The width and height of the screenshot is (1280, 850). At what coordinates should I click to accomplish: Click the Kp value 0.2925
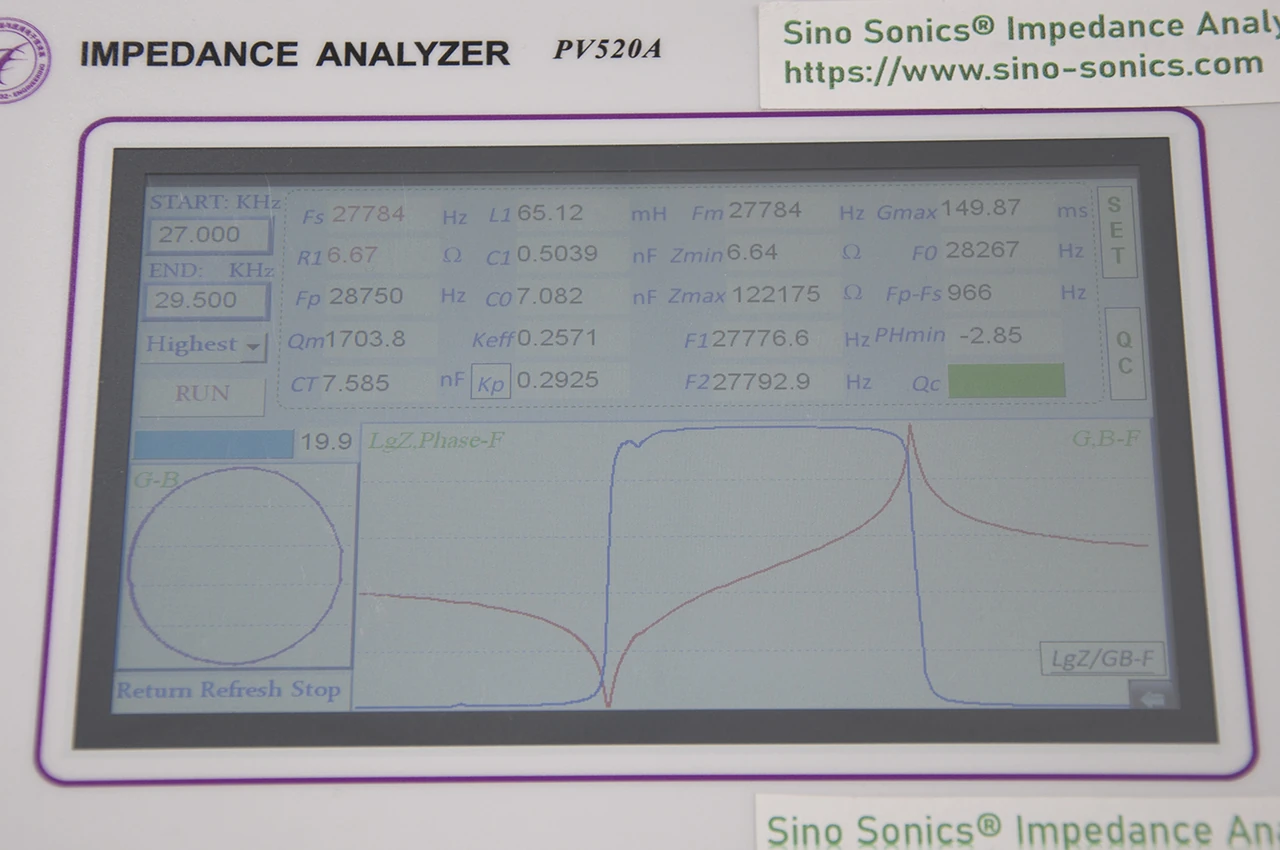coord(559,380)
